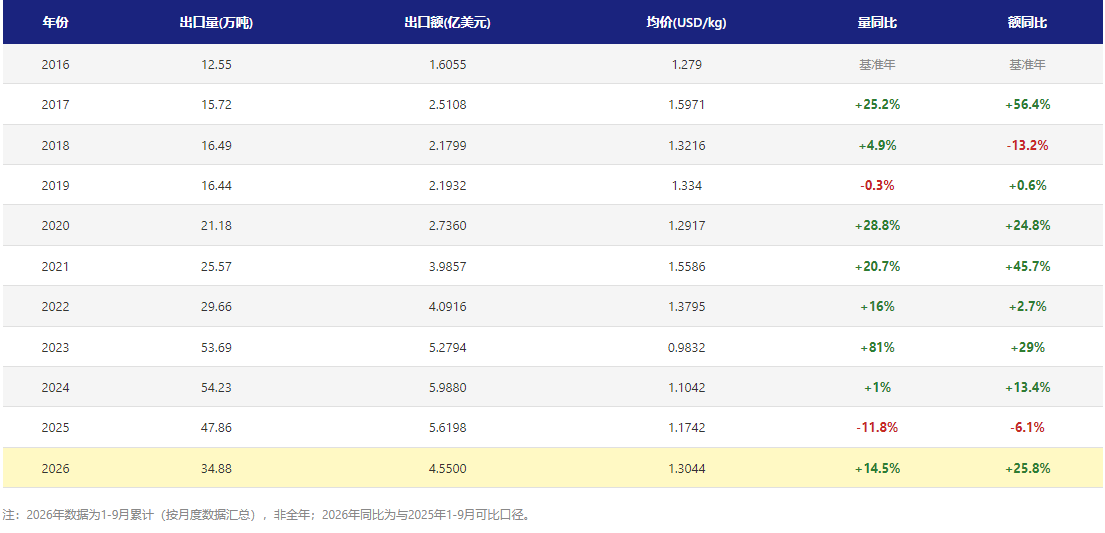Select the 2025 year cell
Screen dimensions: 1105x533
tap(56, 427)
